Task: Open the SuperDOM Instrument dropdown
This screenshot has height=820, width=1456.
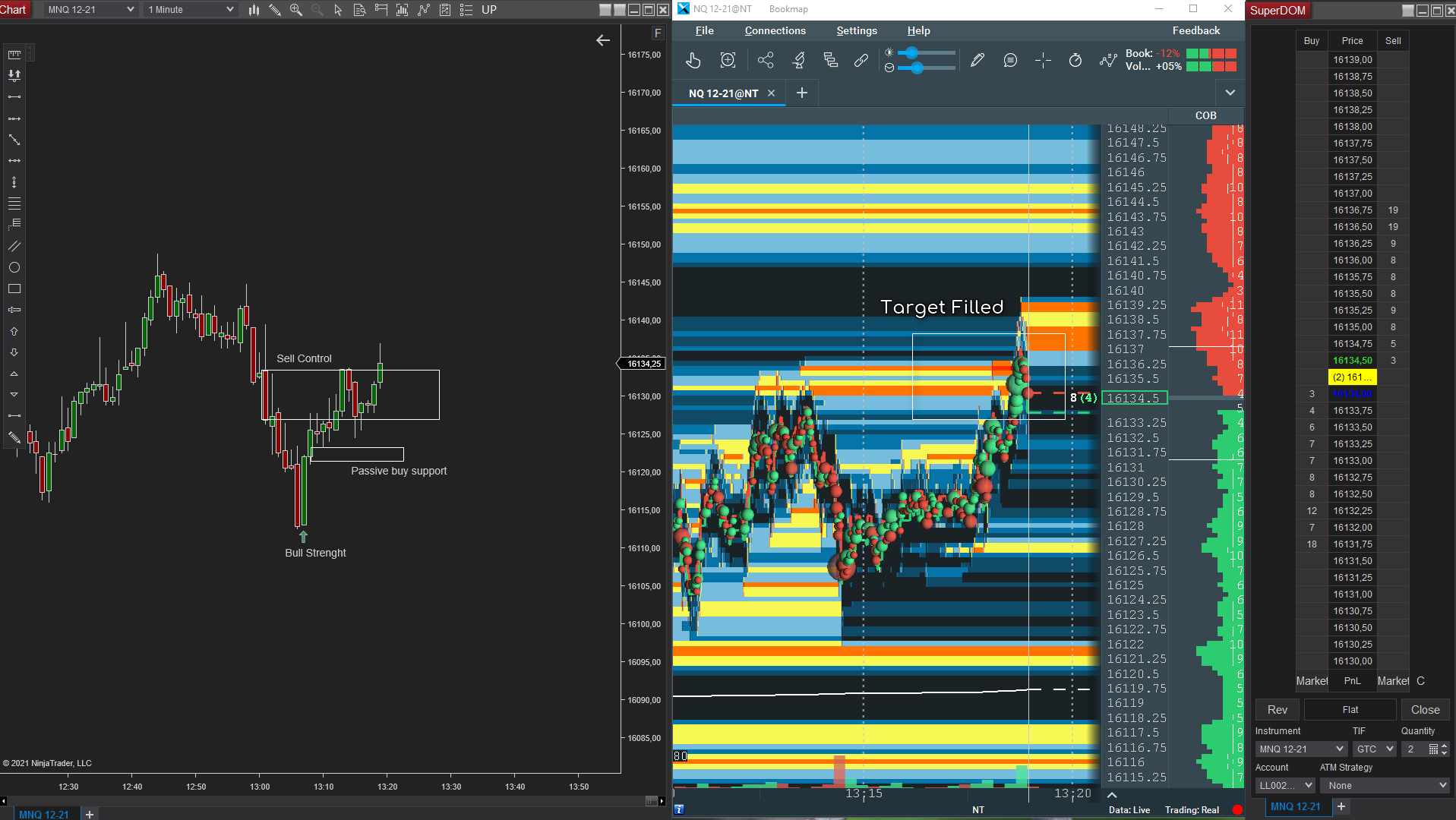Action: (1301, 749)
